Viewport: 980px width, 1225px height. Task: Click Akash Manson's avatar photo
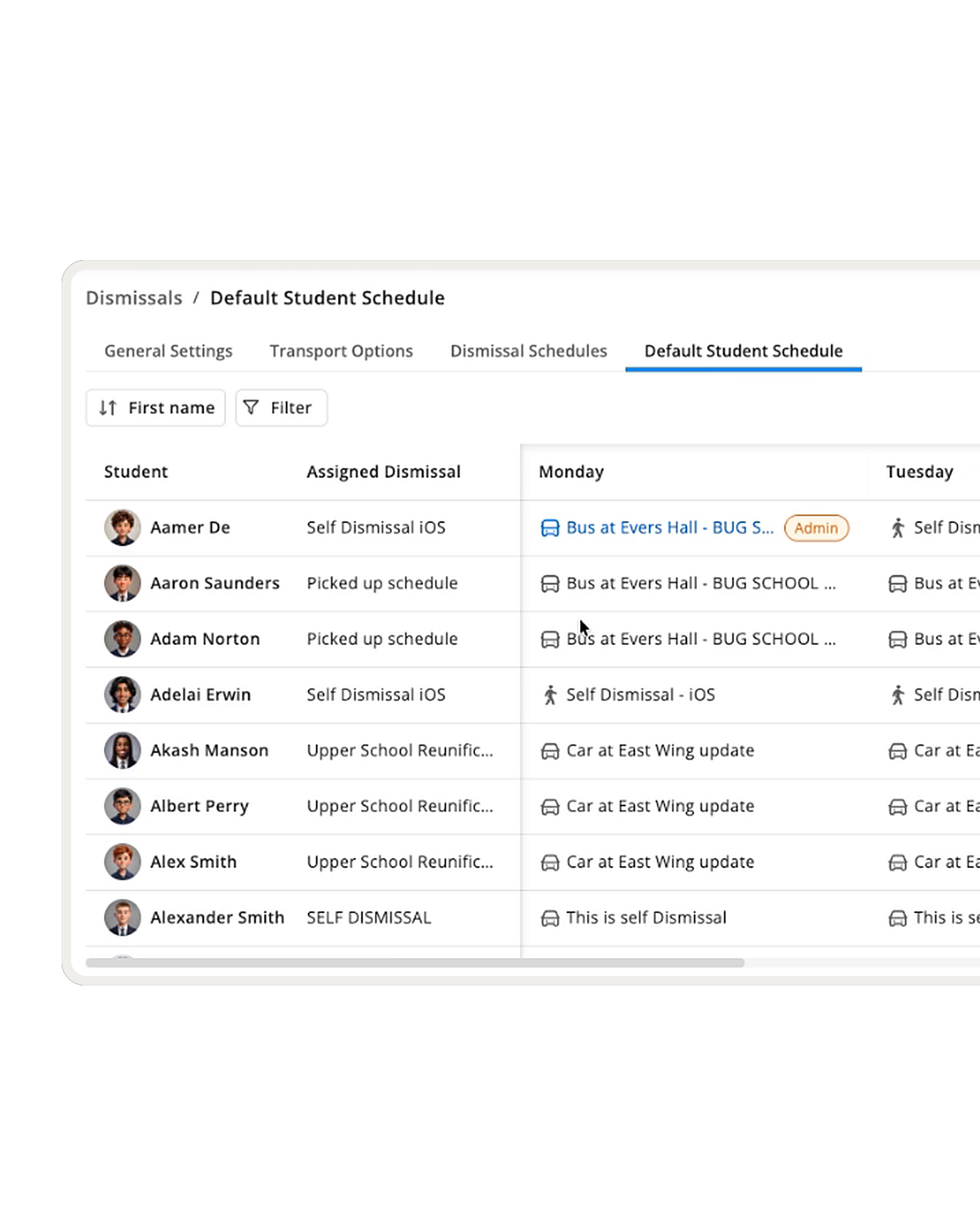(x=122, y=751)
